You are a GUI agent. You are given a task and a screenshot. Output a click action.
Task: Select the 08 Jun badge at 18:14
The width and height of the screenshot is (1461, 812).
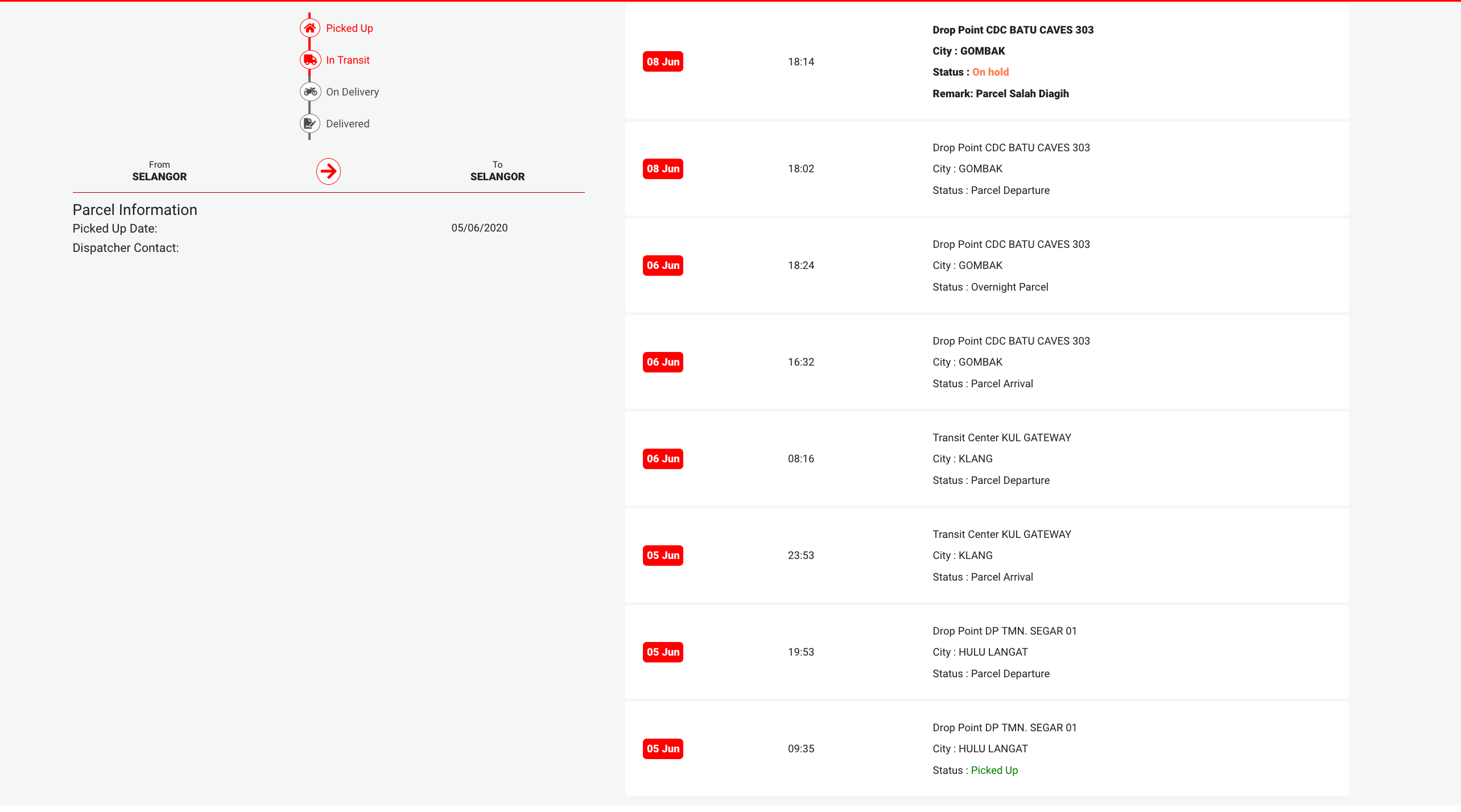coord(663,61)
